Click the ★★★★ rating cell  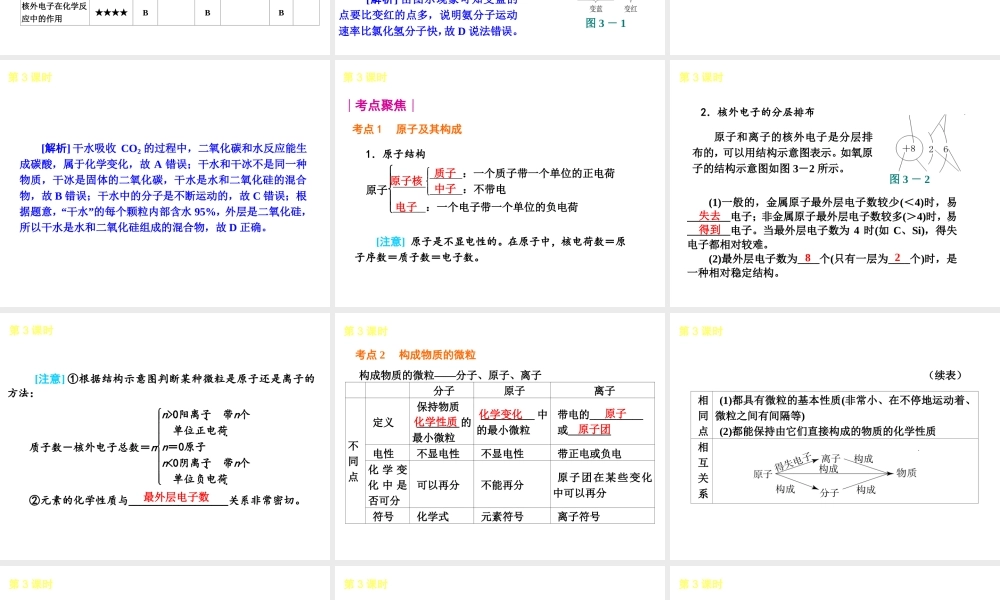pos(111,13)
